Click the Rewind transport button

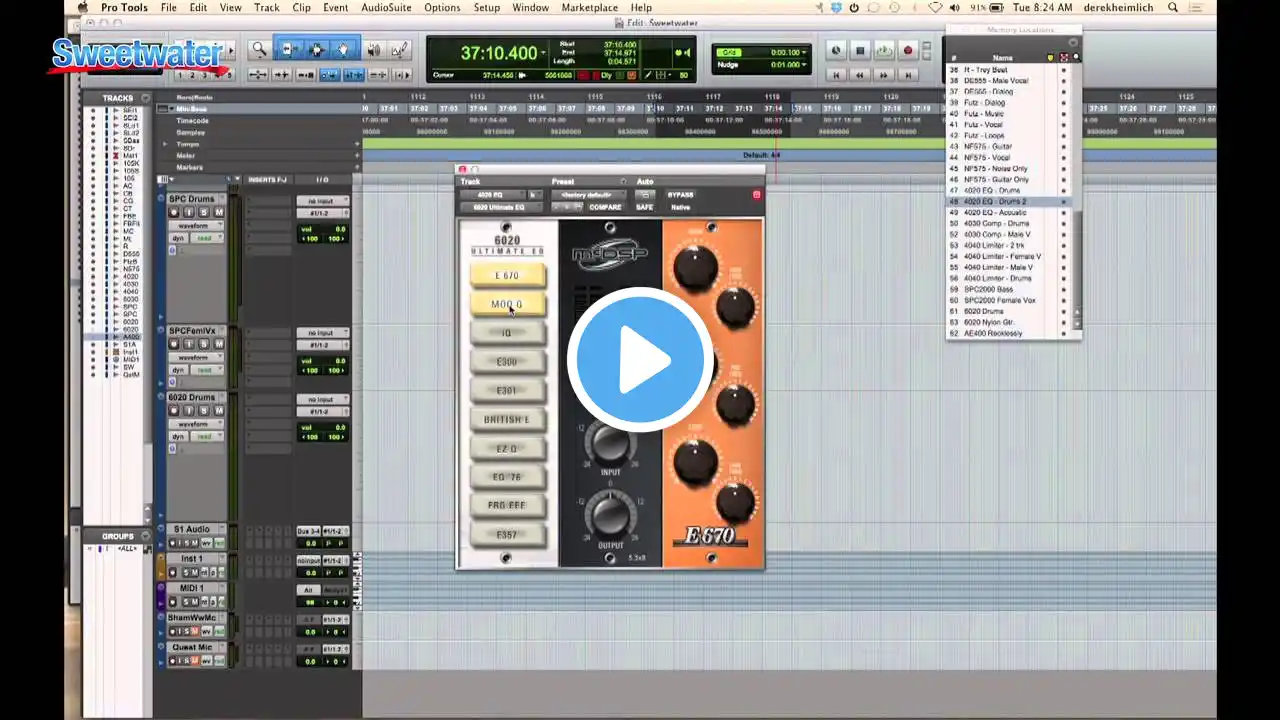[860, 74]
